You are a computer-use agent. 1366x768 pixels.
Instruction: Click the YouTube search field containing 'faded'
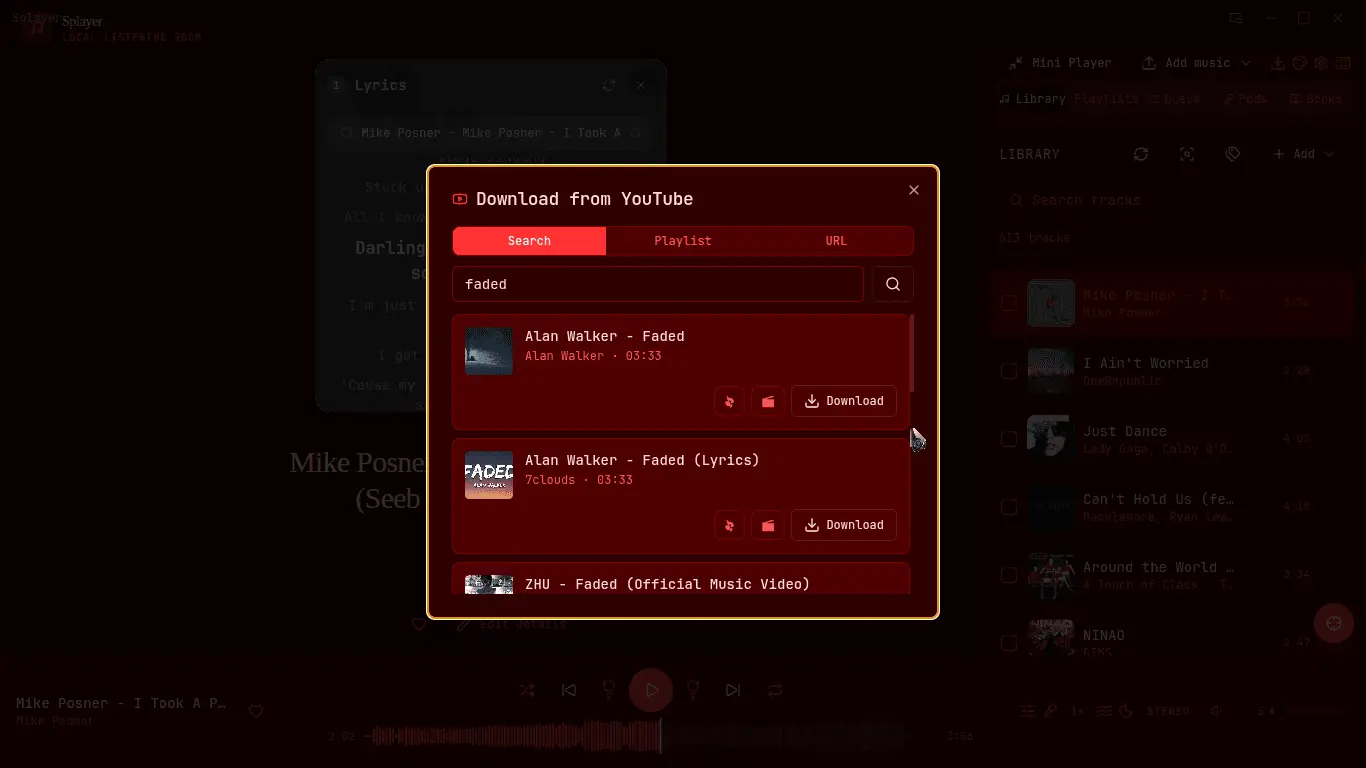point(658,284)
